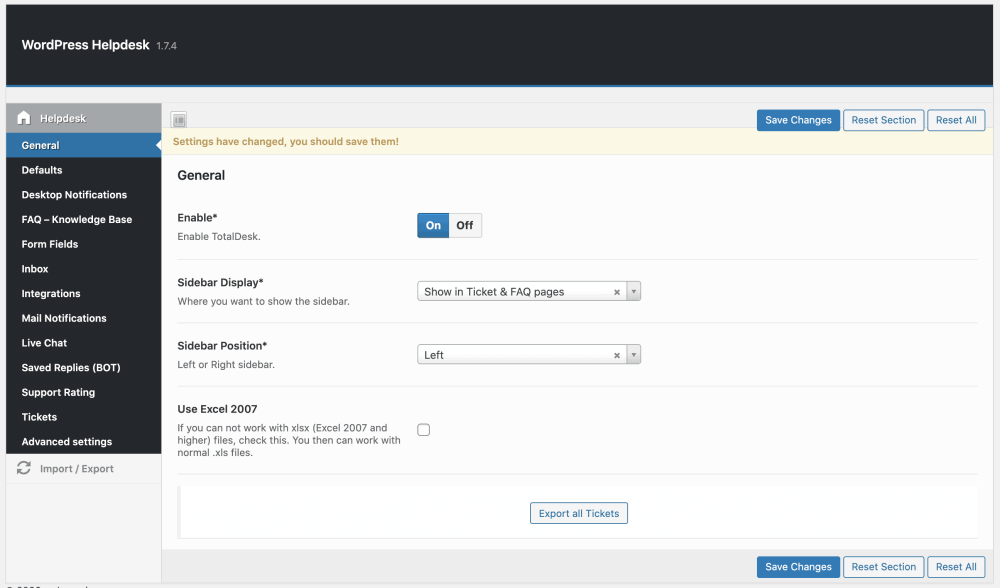Disable TotalDesk by clicking Off

[x=464, y=225]
